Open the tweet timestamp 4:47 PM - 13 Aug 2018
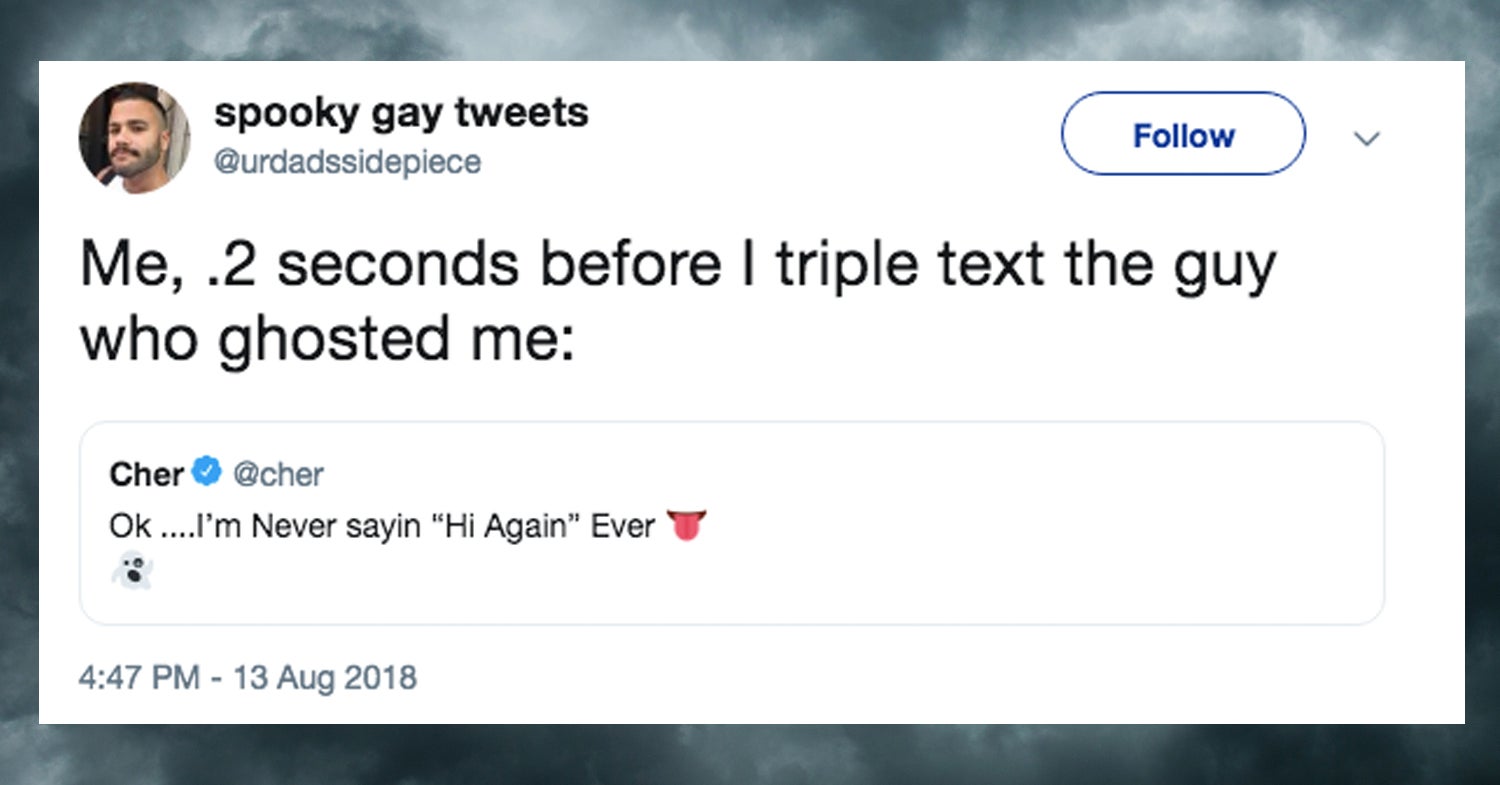Screen dimensions: 1500x785 (x=249, y=677)
